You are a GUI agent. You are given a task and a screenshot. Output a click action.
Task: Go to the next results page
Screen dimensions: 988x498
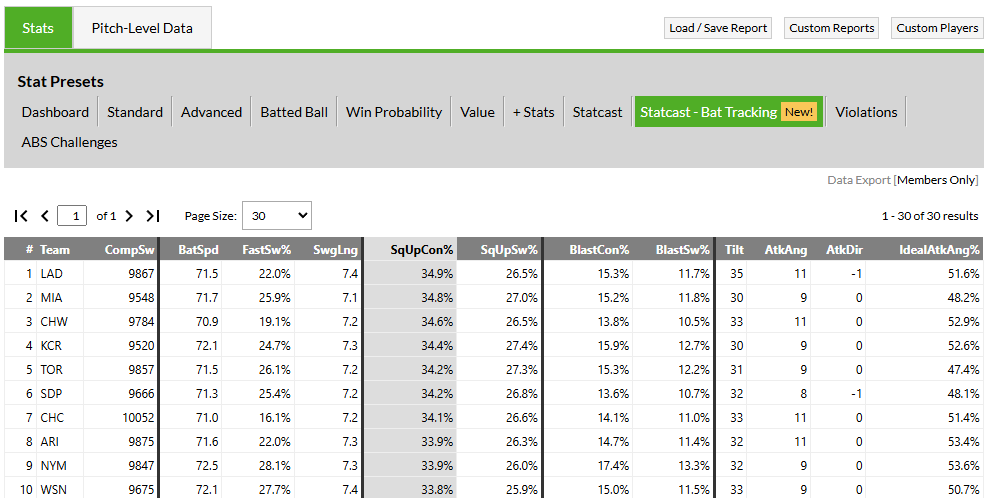pos(130,216)
